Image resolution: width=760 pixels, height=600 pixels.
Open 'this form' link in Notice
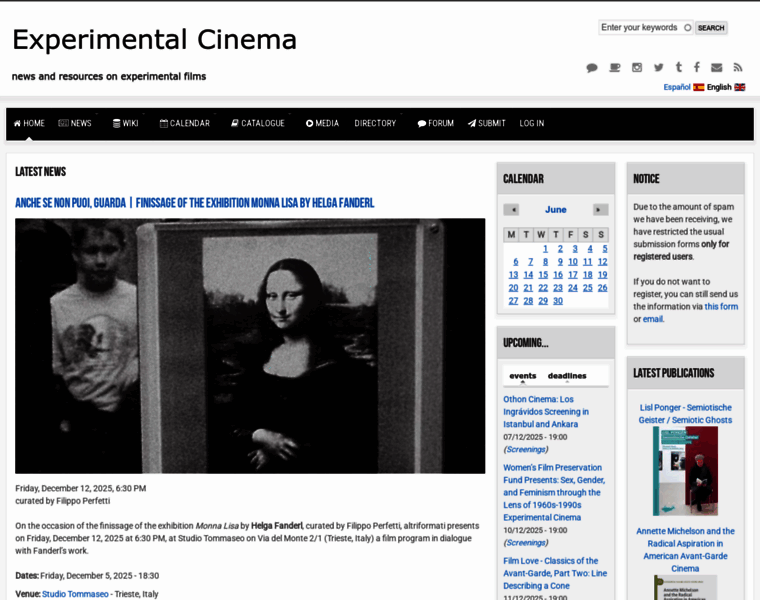(x=721, y=306)
